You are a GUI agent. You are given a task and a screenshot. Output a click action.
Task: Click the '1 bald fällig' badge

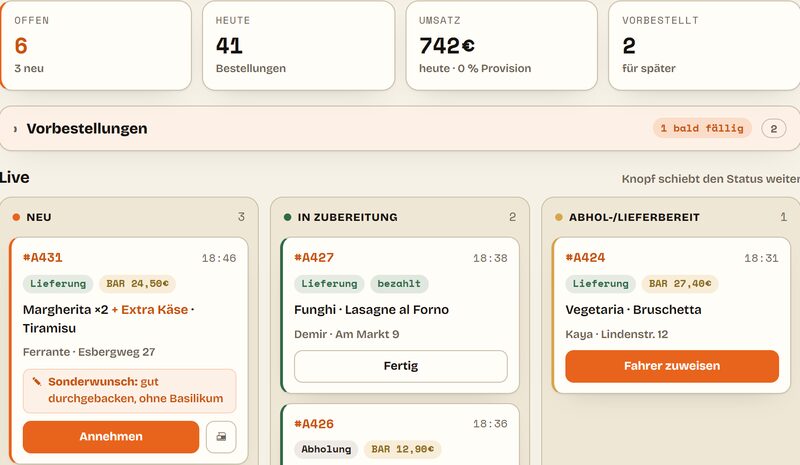(702, 128)
